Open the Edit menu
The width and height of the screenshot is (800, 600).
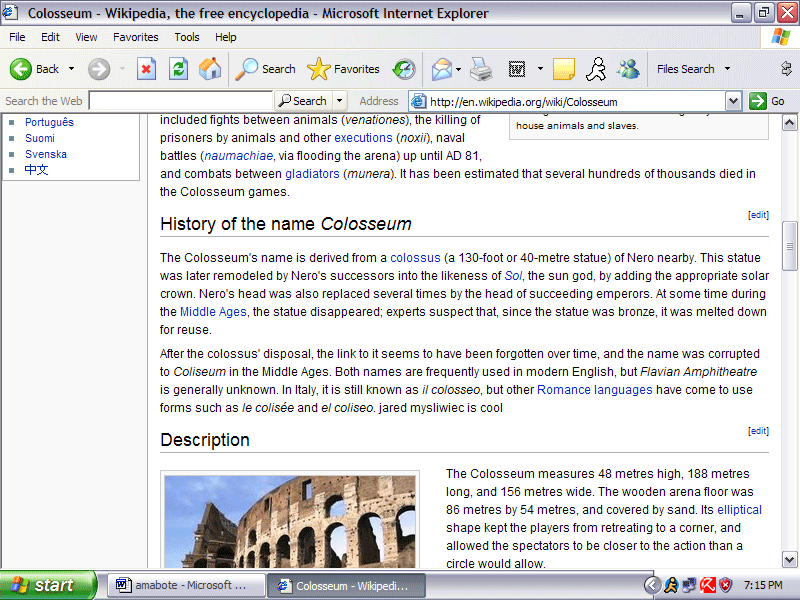tap(50, 37)
